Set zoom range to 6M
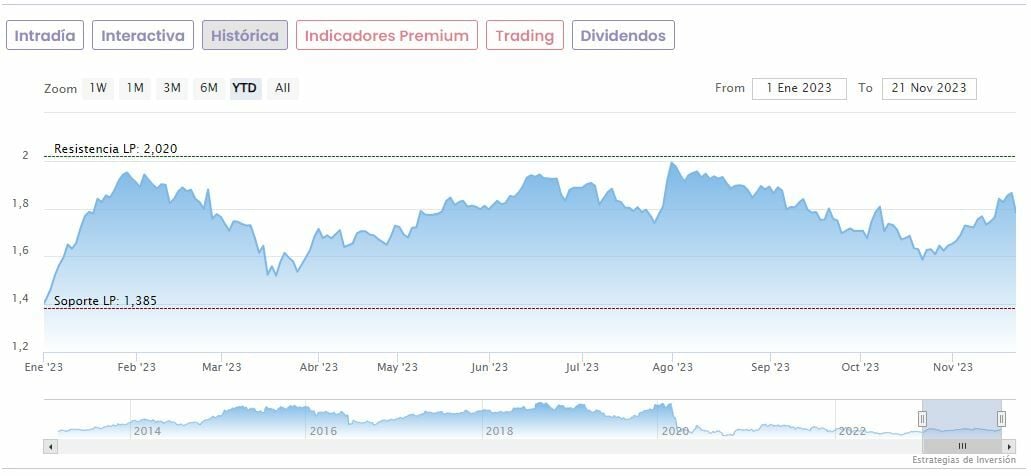Screen dimensions: 1031x476 coord(209,88)
